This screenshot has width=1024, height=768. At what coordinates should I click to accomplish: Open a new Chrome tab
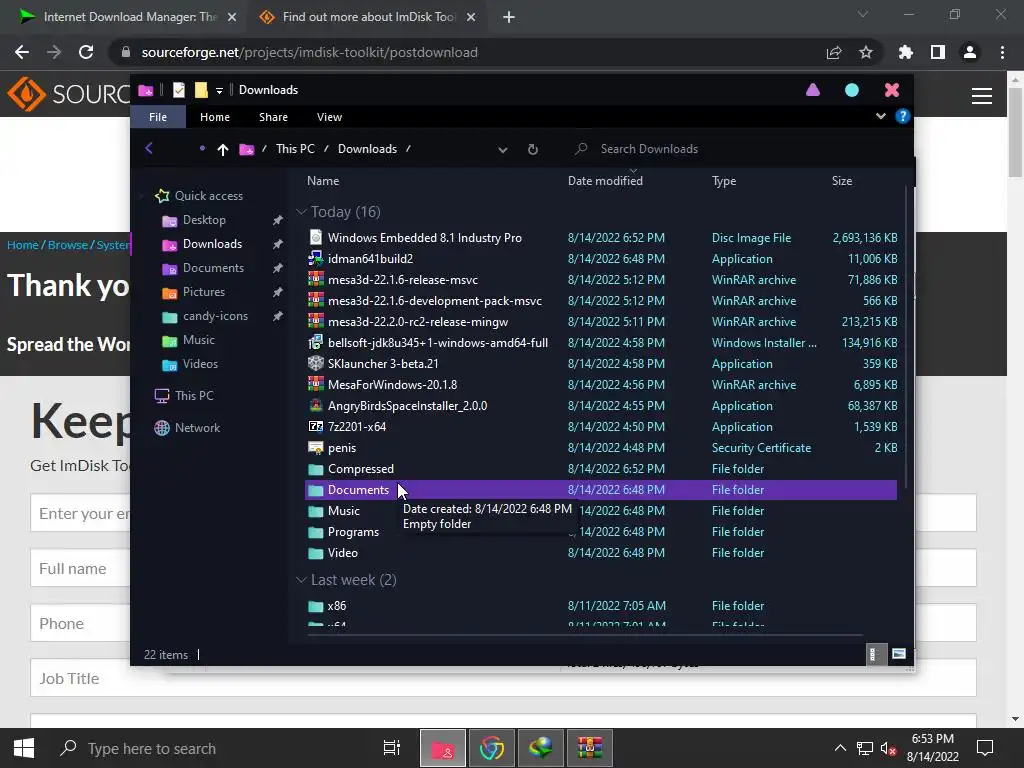pyautogui.click(x=509, y=17)
